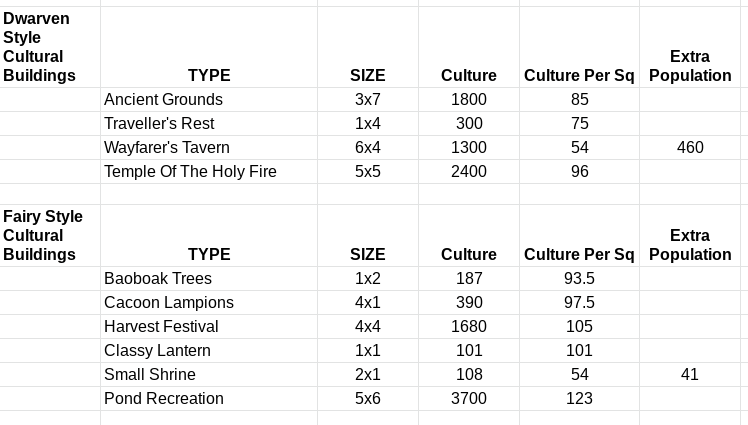The width and height of the screenshot is (748, 425).
Task: Click the Temple Of The Holy Fire cell
Action: coord(209,171)
